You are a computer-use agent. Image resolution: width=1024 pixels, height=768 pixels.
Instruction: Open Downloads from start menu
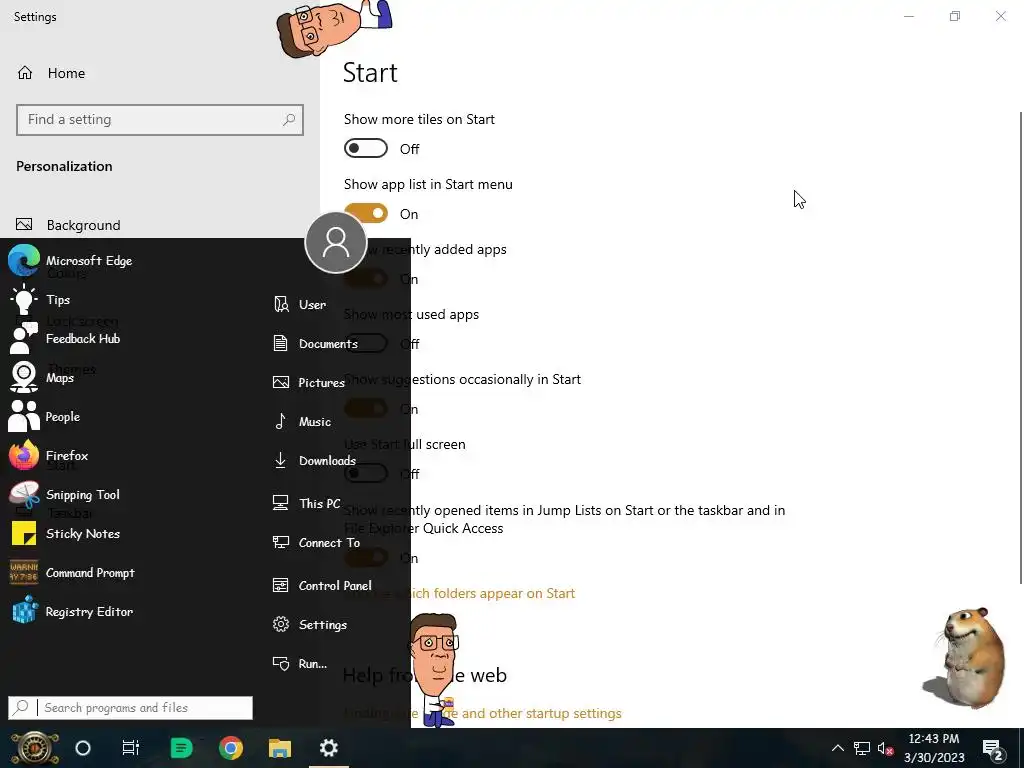[314, 460]
